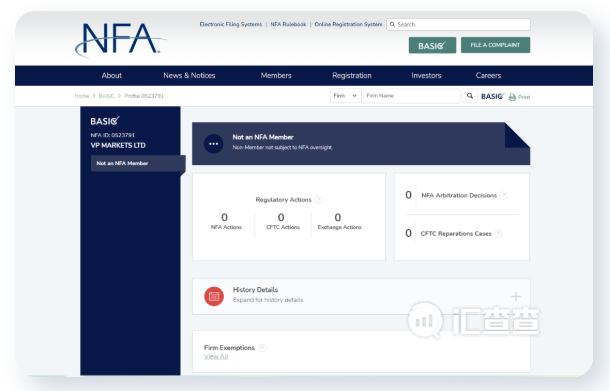Click the Print printer icon

pos(512,97)
